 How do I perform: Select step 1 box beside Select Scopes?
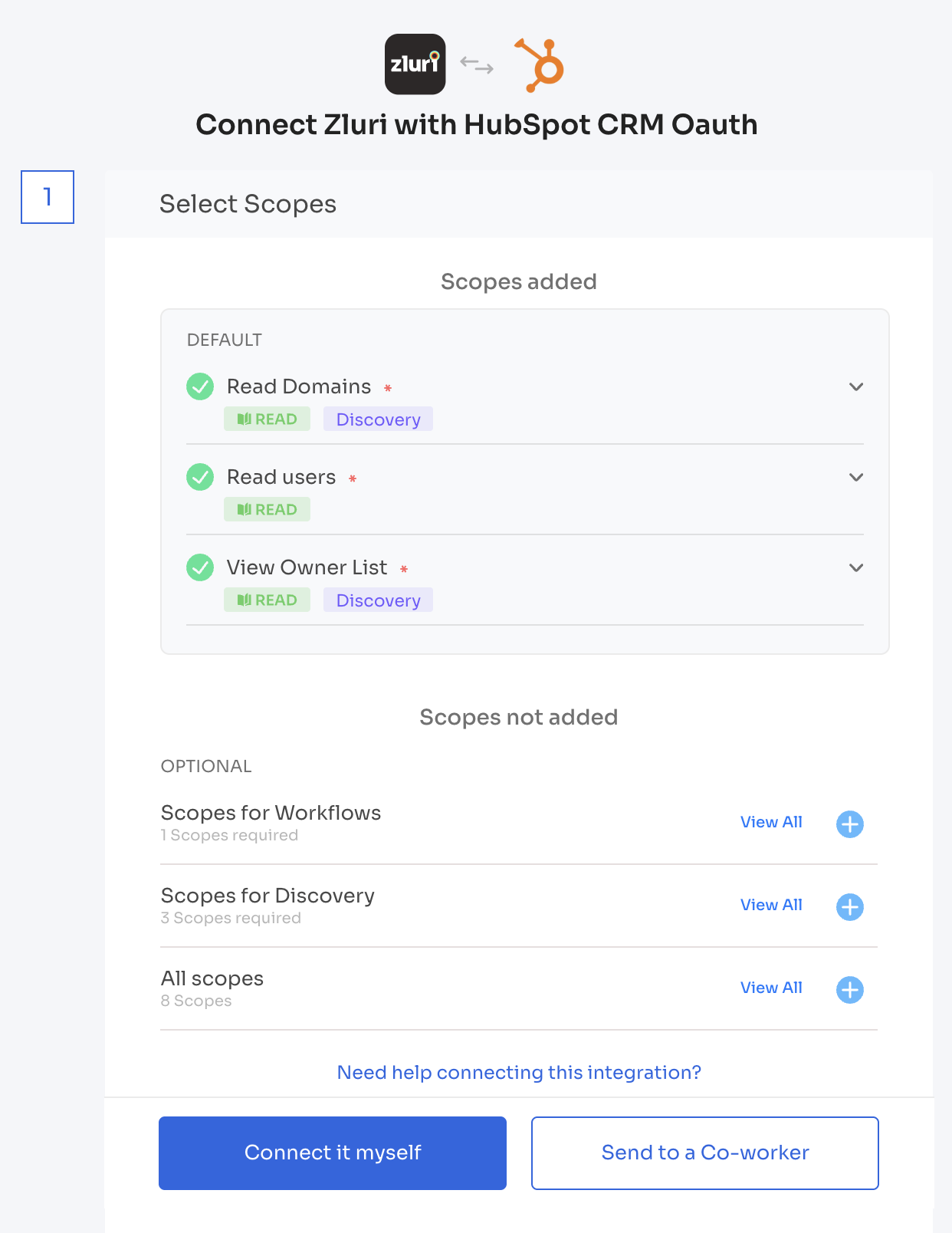[x=48, y=197]
